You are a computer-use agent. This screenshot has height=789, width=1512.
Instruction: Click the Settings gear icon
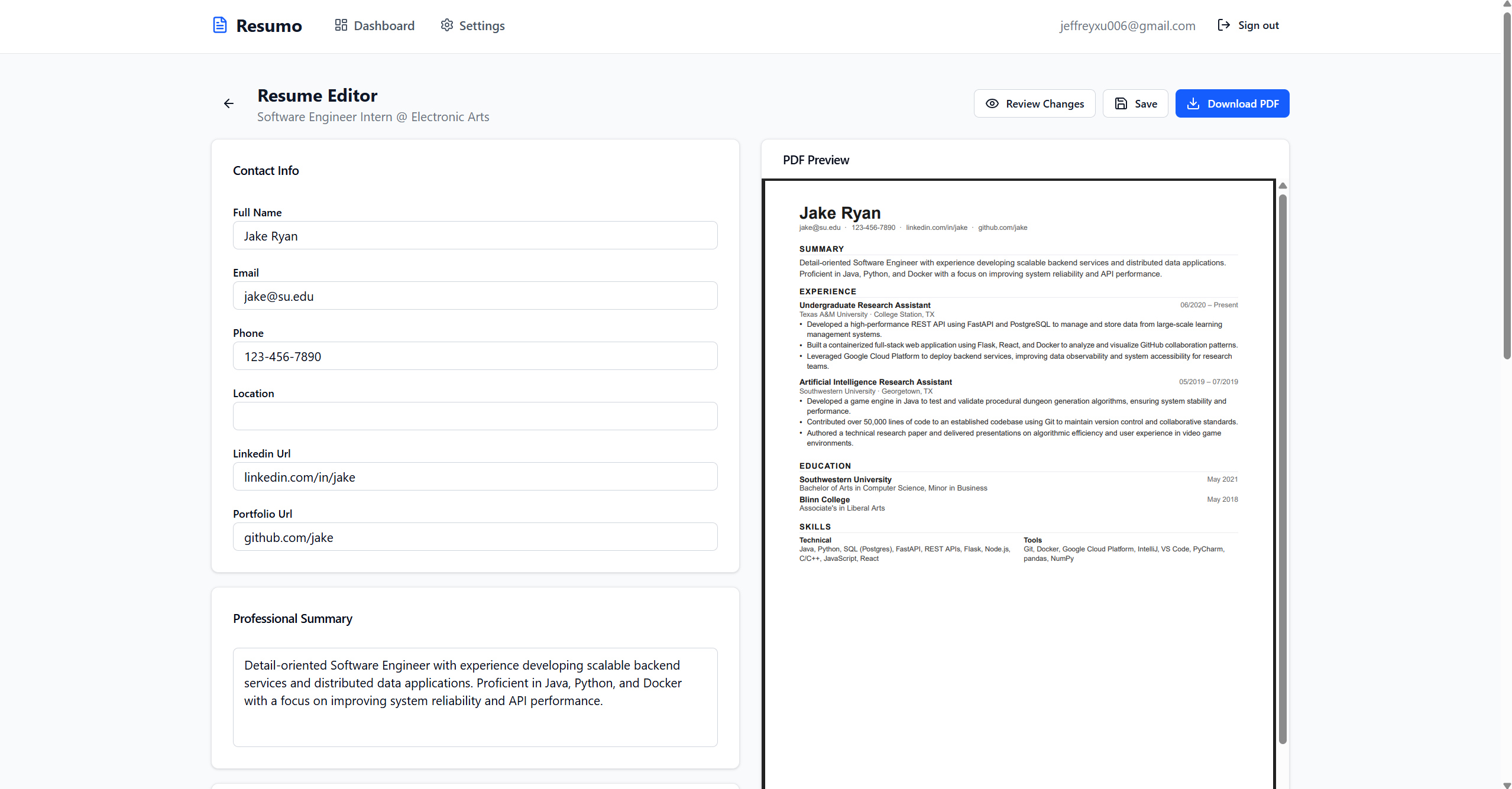[447, 25]
